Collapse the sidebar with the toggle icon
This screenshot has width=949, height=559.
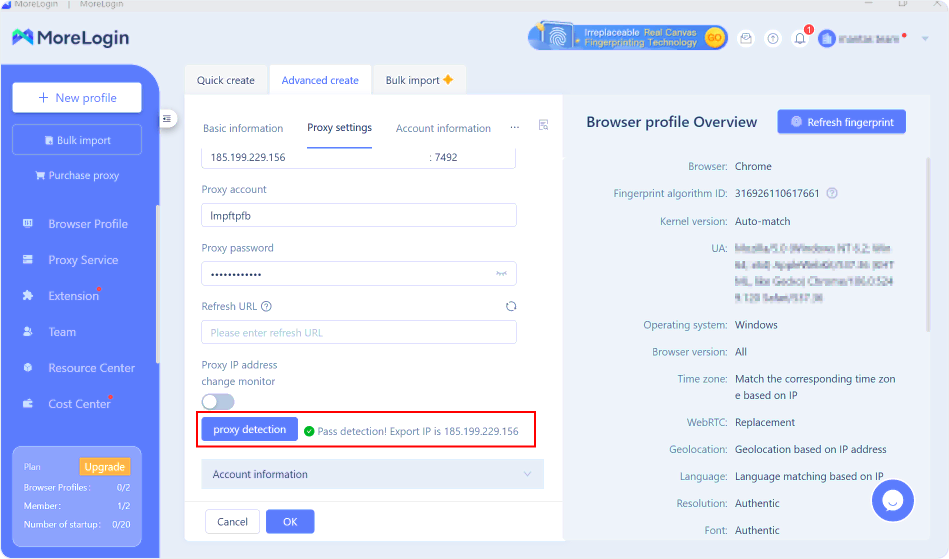[167, 119]
